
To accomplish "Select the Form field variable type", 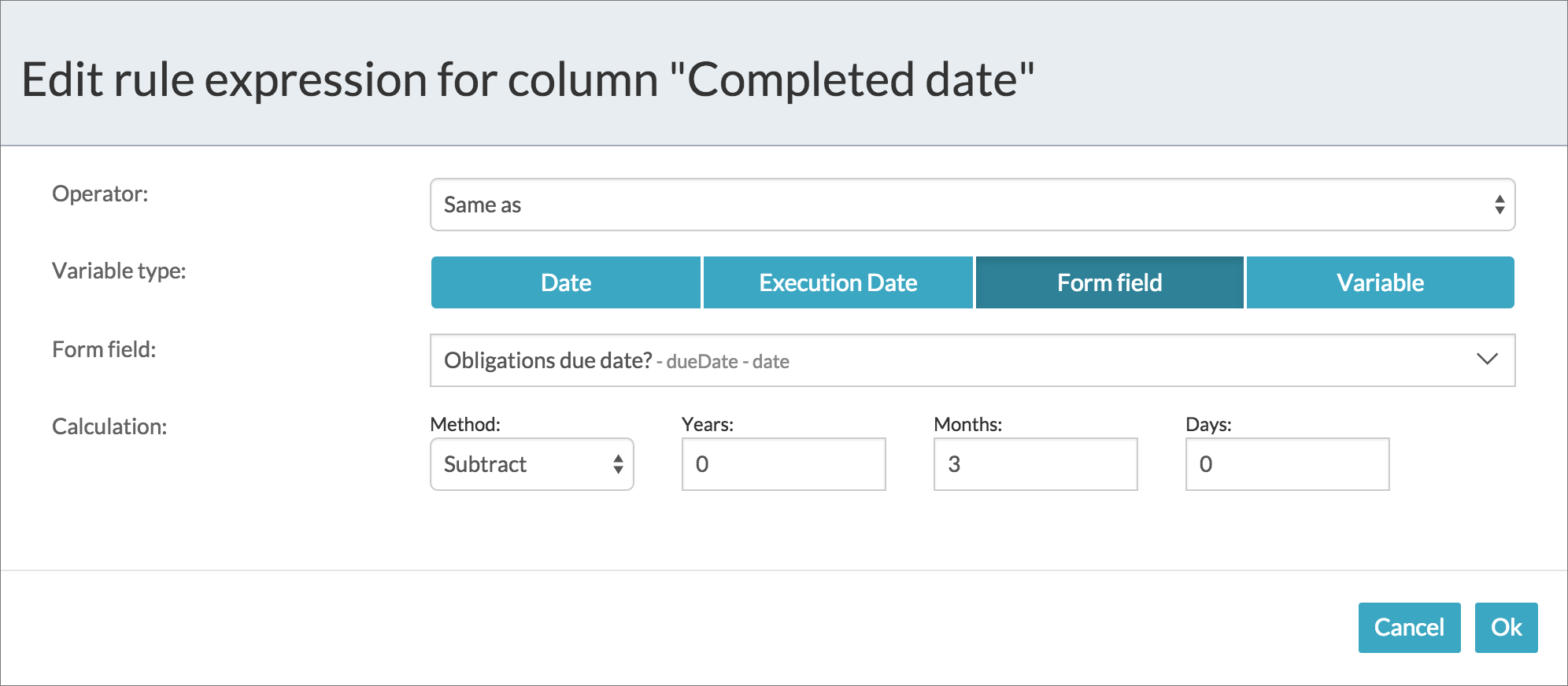I will pos(1110,282).
